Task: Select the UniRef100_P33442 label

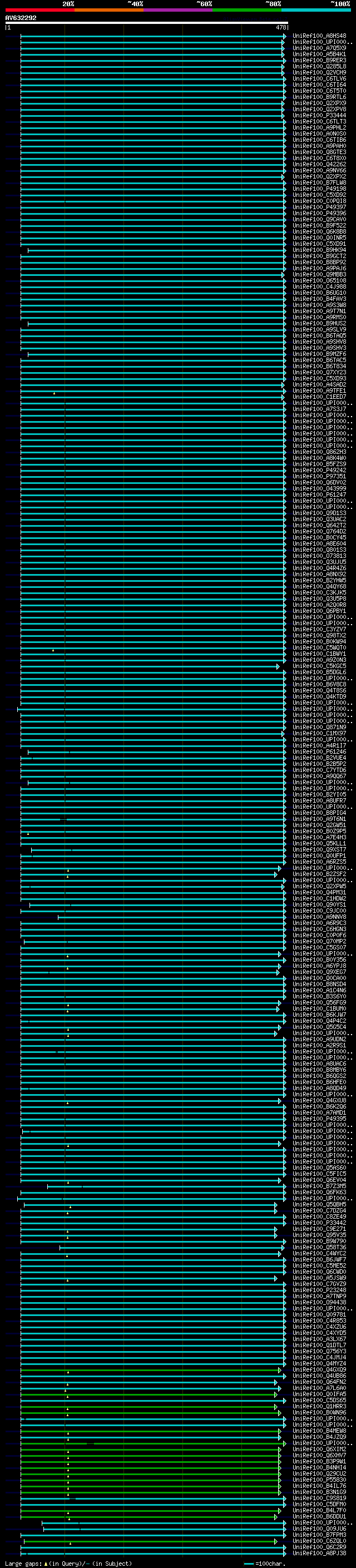Action: 319,1223
